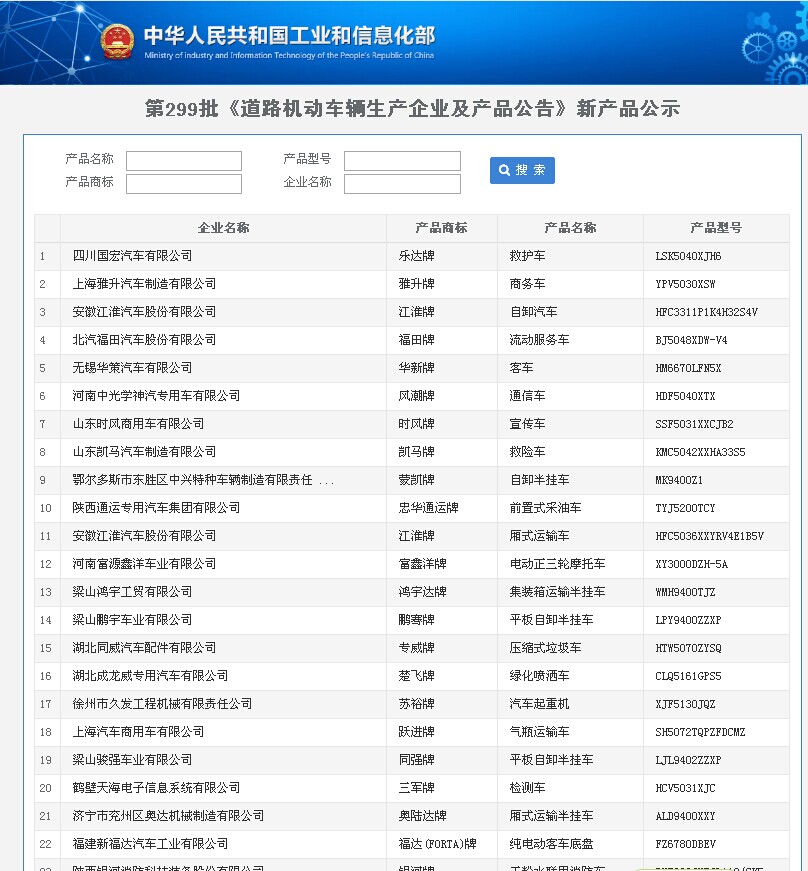This screenshot has width=808, height=871.
Task: Click the national emblem logo in the header
Action: [x=117, y=41]
